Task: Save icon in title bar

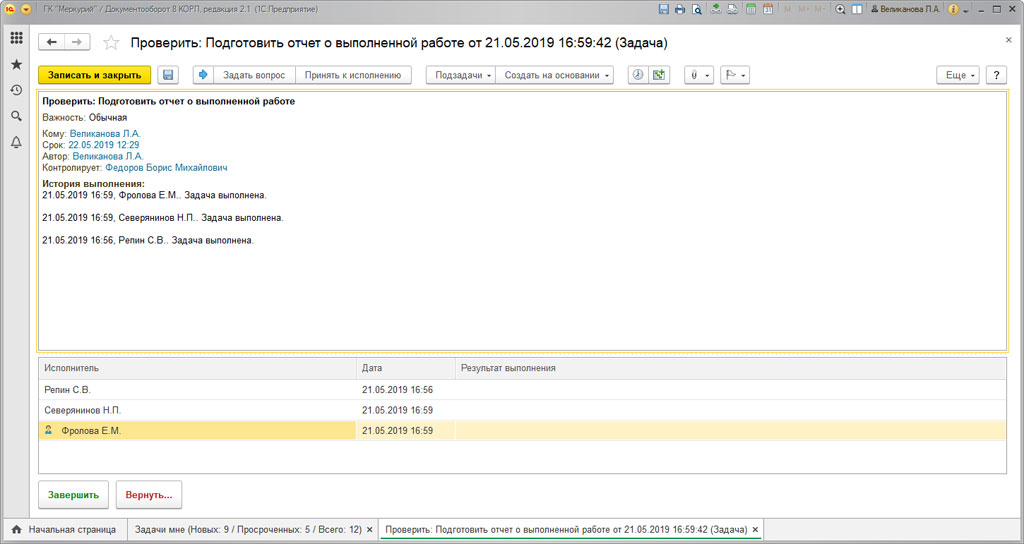Action: [664, 9]
